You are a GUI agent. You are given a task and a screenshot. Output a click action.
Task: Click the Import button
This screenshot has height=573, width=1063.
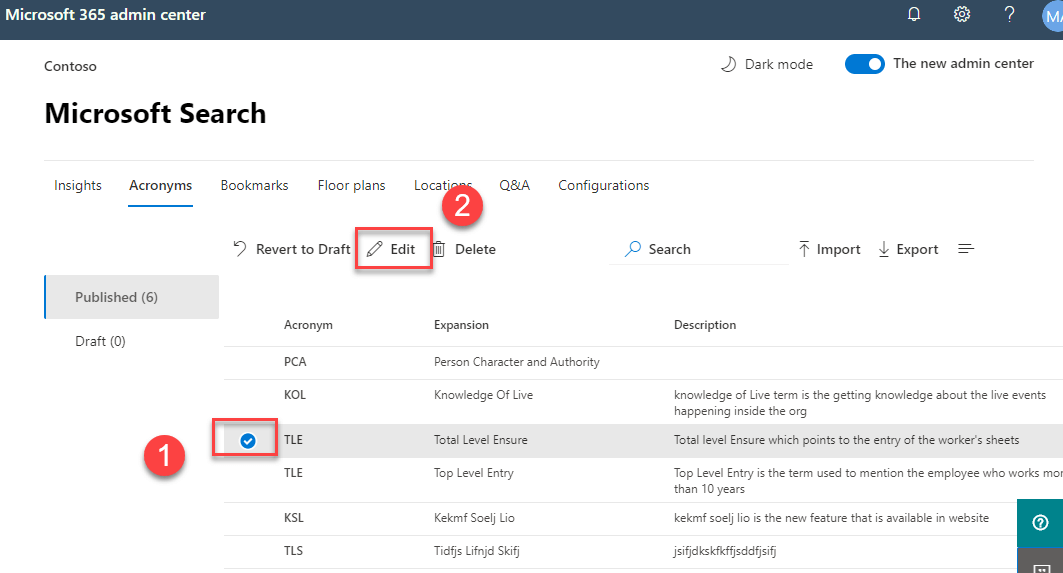pyautogui.click(x=829, y=249)
